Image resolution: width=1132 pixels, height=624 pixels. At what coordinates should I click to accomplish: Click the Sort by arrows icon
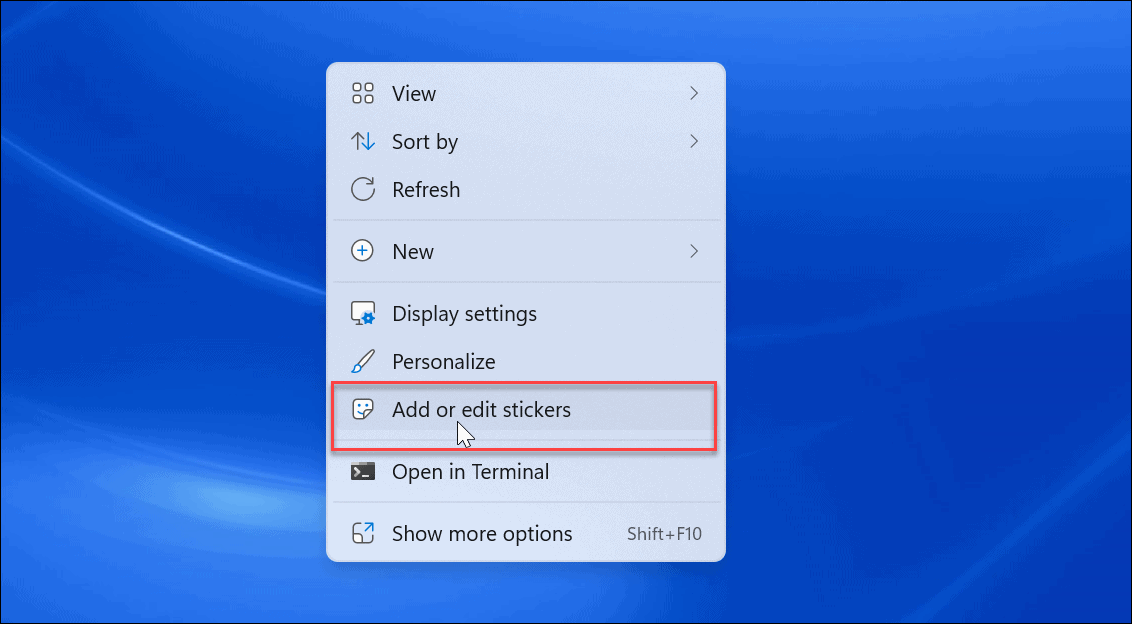point(362,141)
